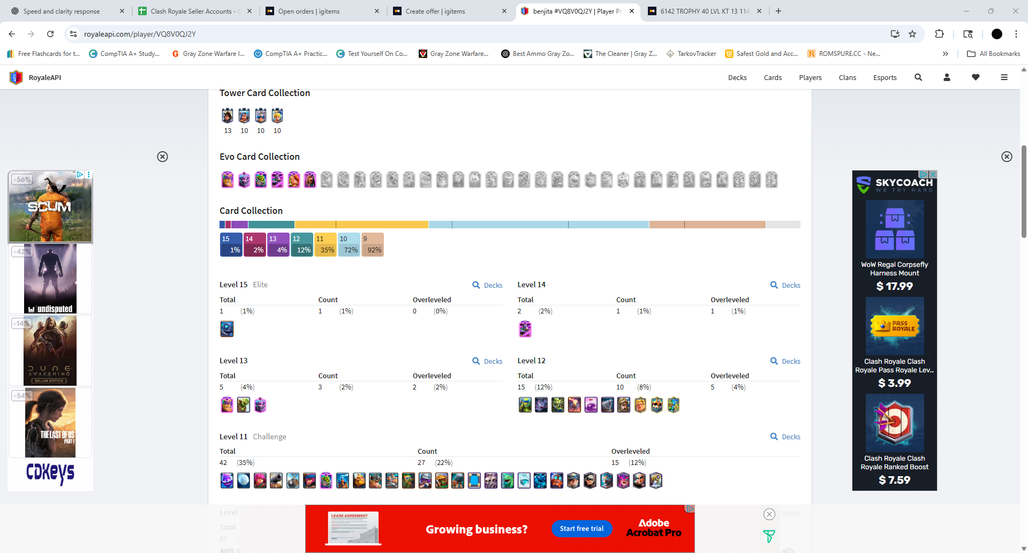Viewport: 1028px width, 553px height.
Task: Open the browser extensions puzzle icon
Action: pos(939,33)
